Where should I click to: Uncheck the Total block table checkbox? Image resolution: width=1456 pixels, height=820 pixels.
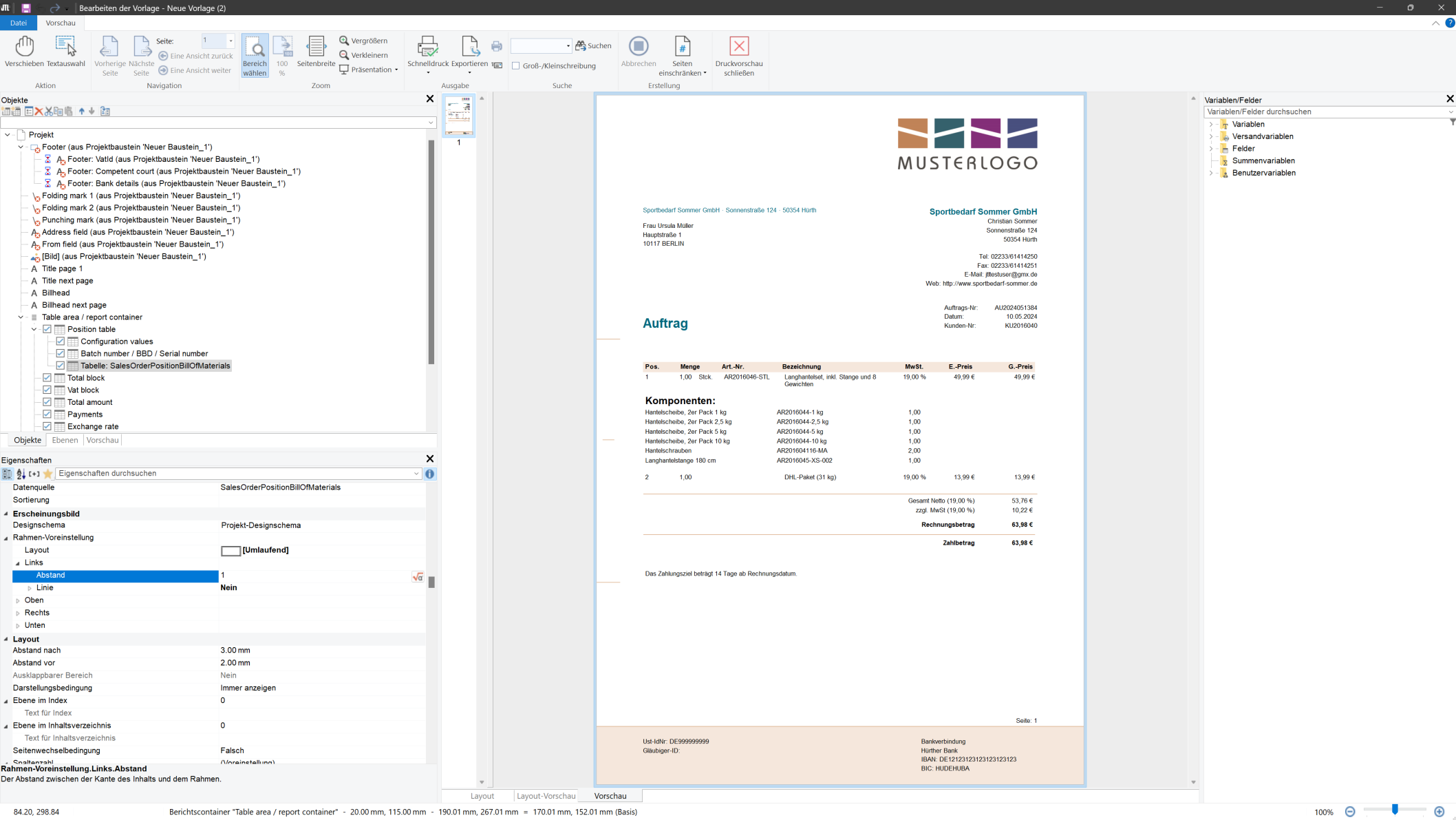47,378
